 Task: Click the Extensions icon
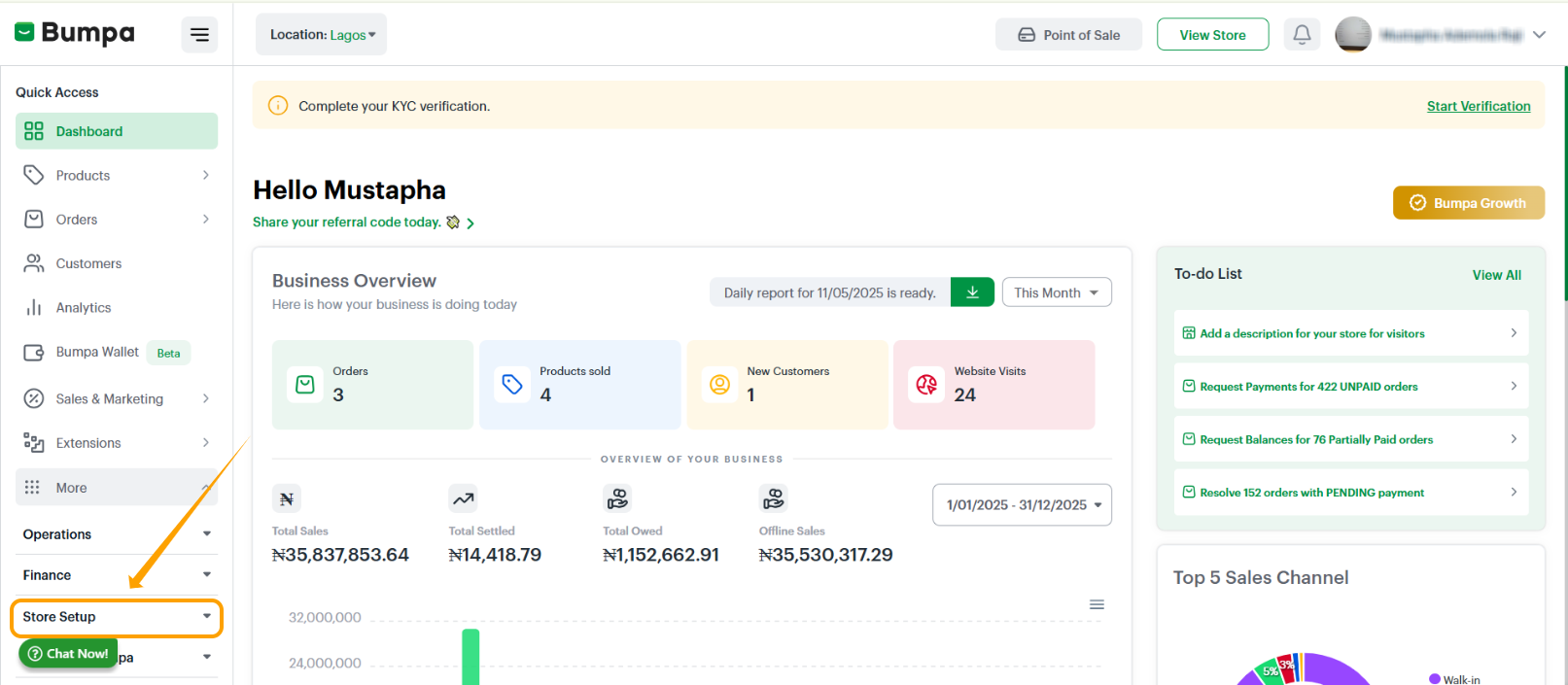(34, 443)
